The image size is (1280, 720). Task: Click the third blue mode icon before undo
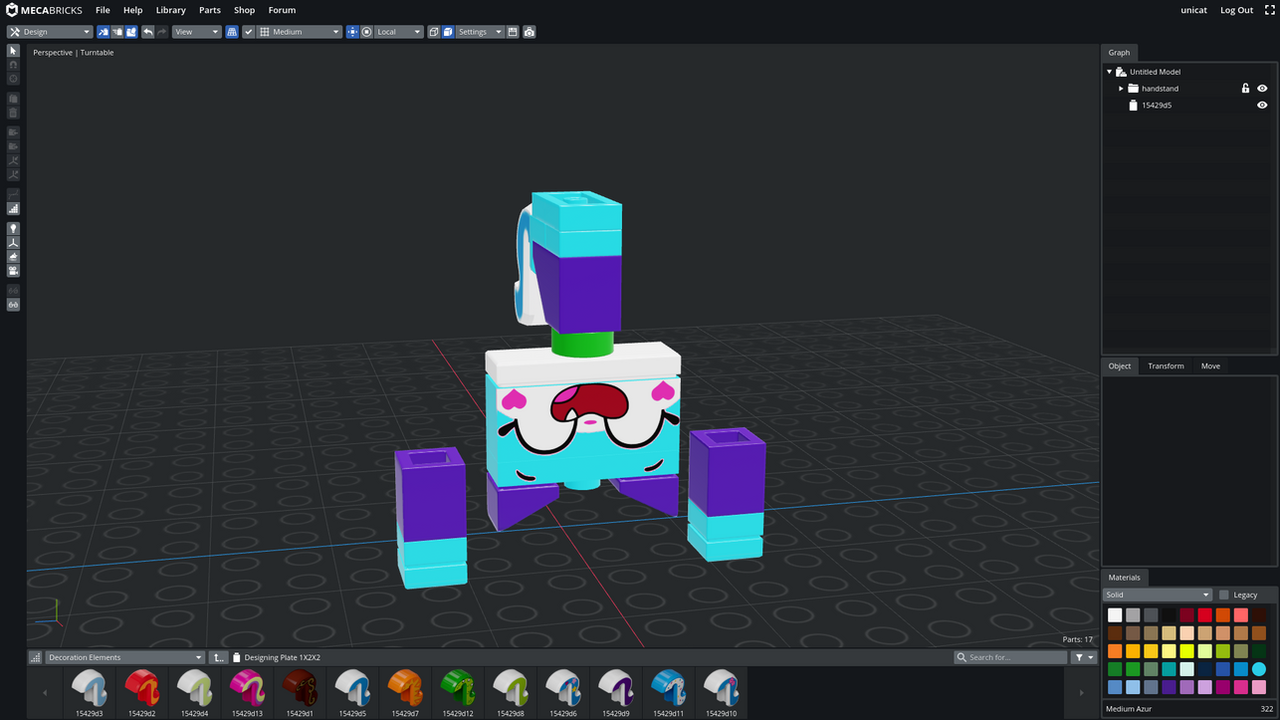(131, 32)
